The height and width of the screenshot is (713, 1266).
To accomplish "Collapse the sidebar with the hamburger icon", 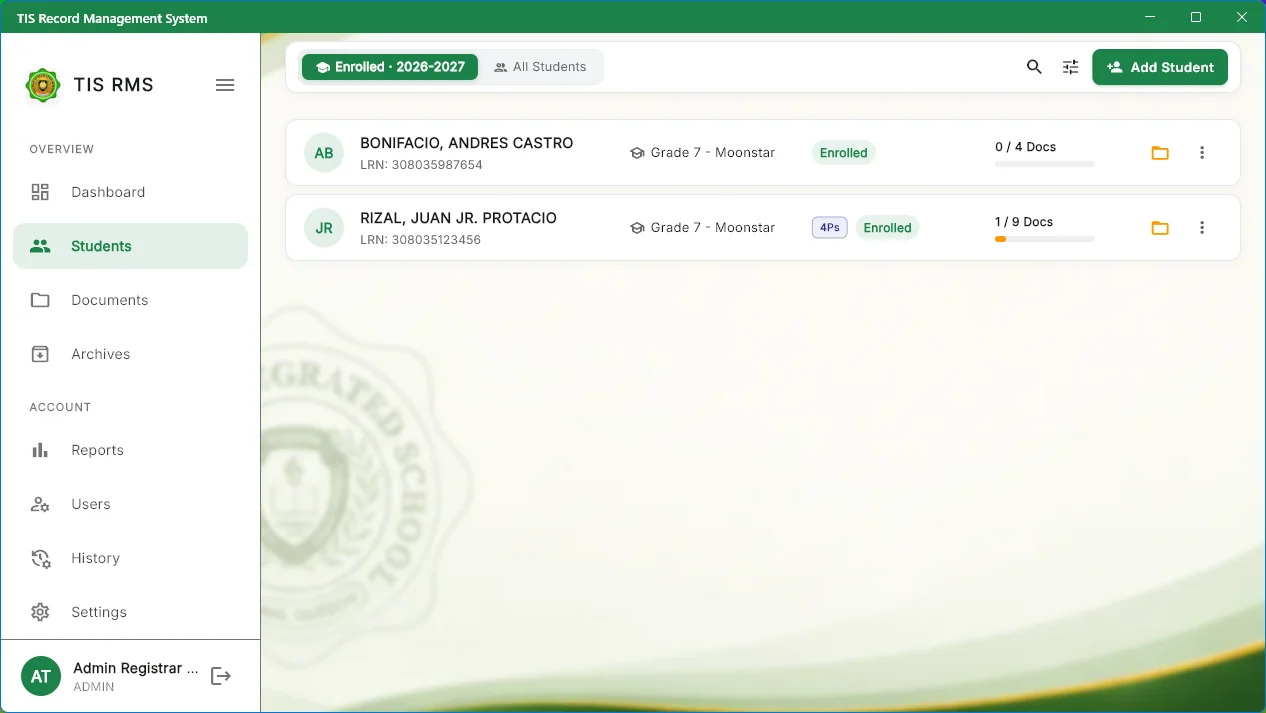I will click(225, 85).
